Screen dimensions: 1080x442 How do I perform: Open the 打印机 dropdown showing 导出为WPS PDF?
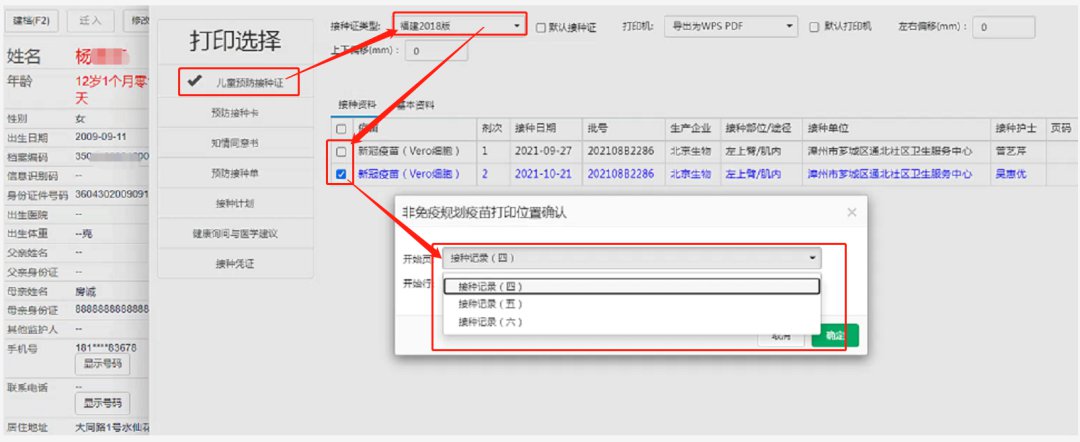click(x=731, y=27)
